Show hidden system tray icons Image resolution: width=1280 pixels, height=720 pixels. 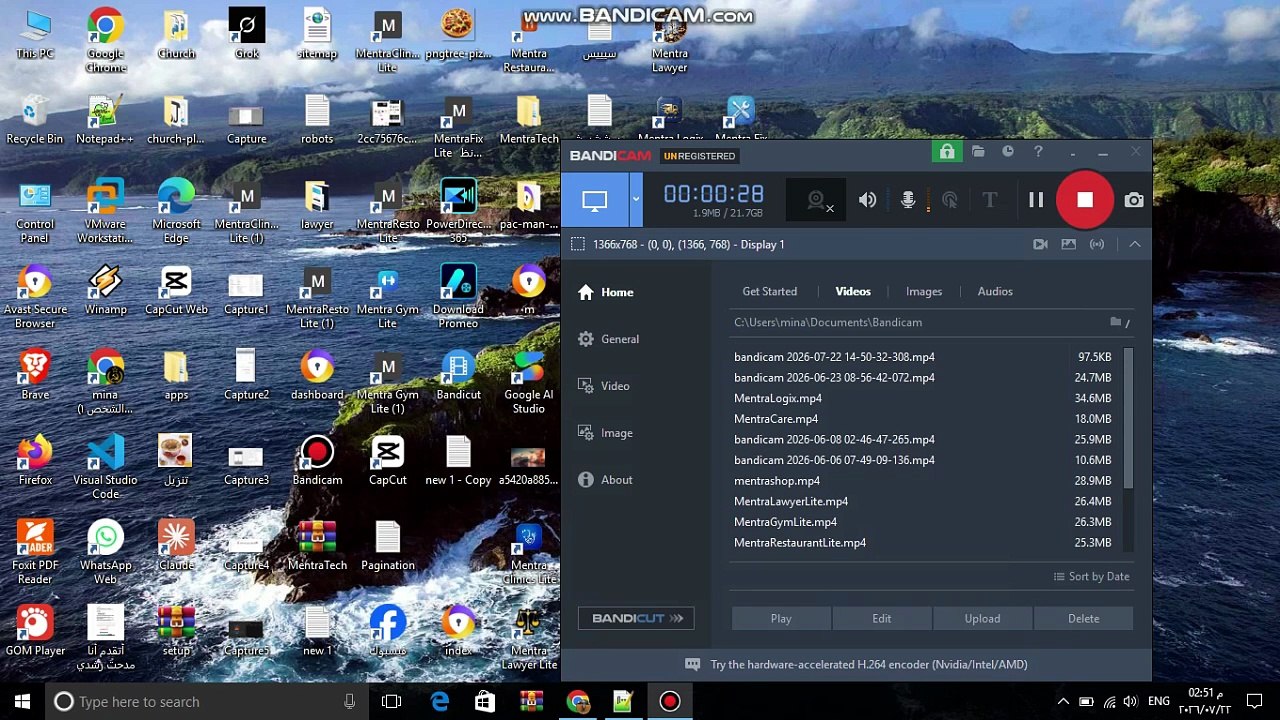point(1063,702)
